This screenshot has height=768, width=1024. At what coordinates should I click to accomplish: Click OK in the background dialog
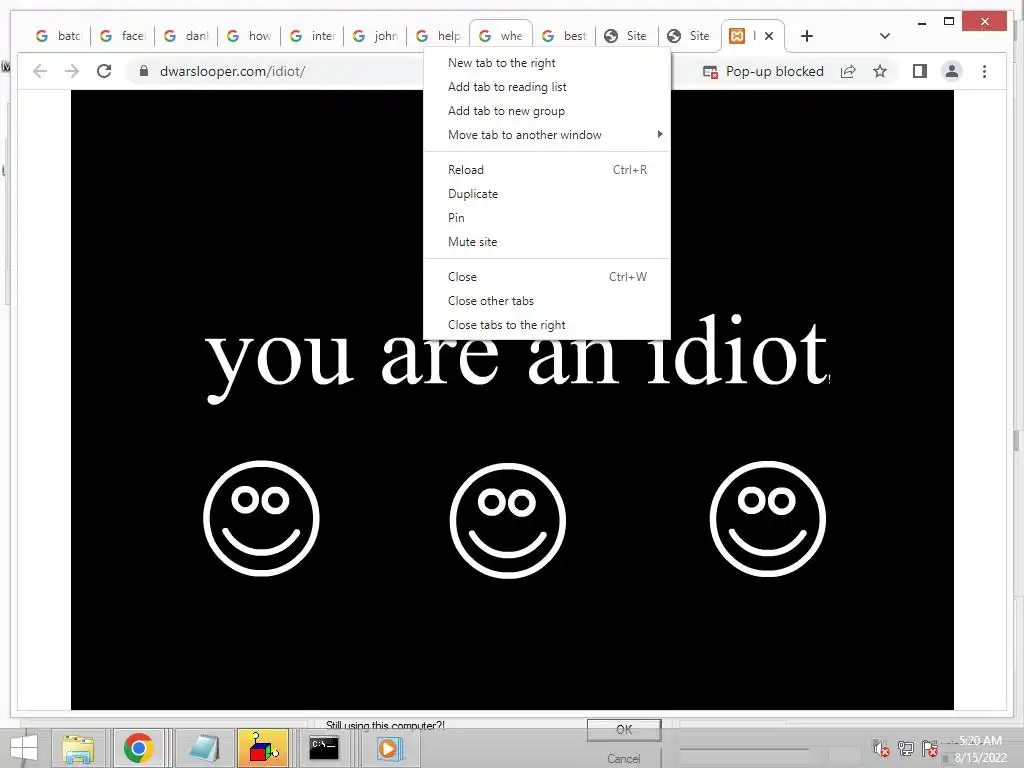[x=624, y=729]
